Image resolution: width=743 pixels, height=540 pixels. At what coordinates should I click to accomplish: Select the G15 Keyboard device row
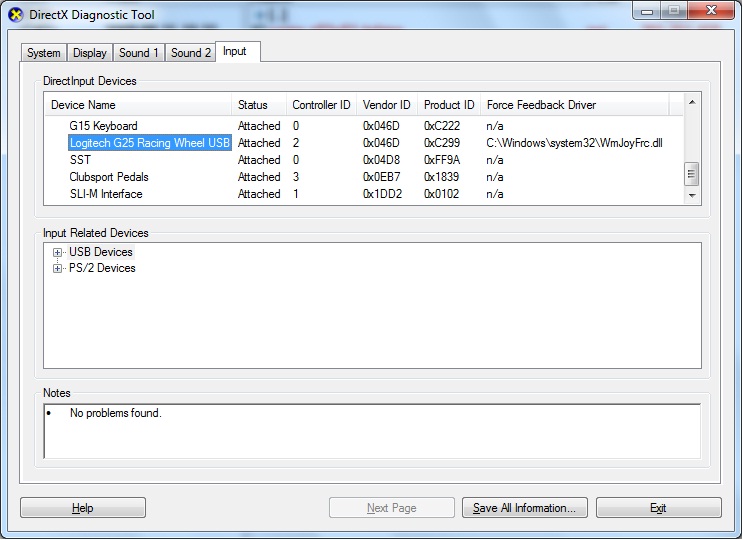coord(103,126)
